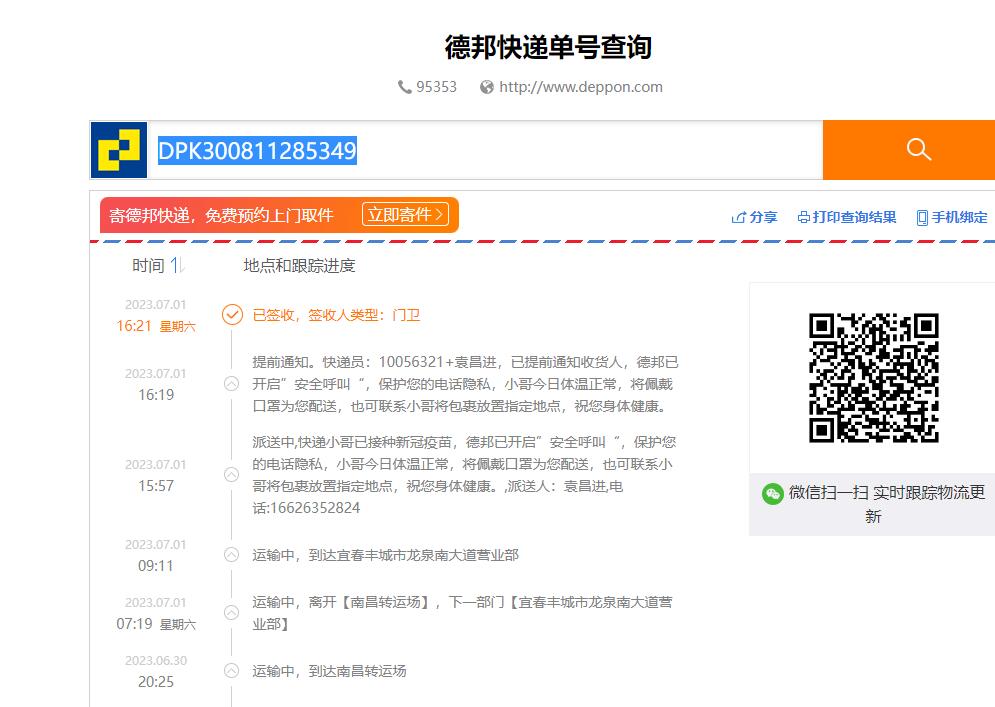The height and width of the screenshot is (707, 995).
Task: Click the 运输中，到达南昌转运场 entry text
Action: pos(329,671)
